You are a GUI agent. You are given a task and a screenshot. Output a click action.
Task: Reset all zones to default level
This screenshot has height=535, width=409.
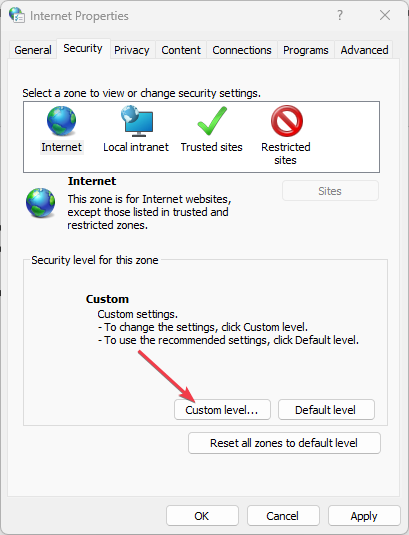click(284, 443)
